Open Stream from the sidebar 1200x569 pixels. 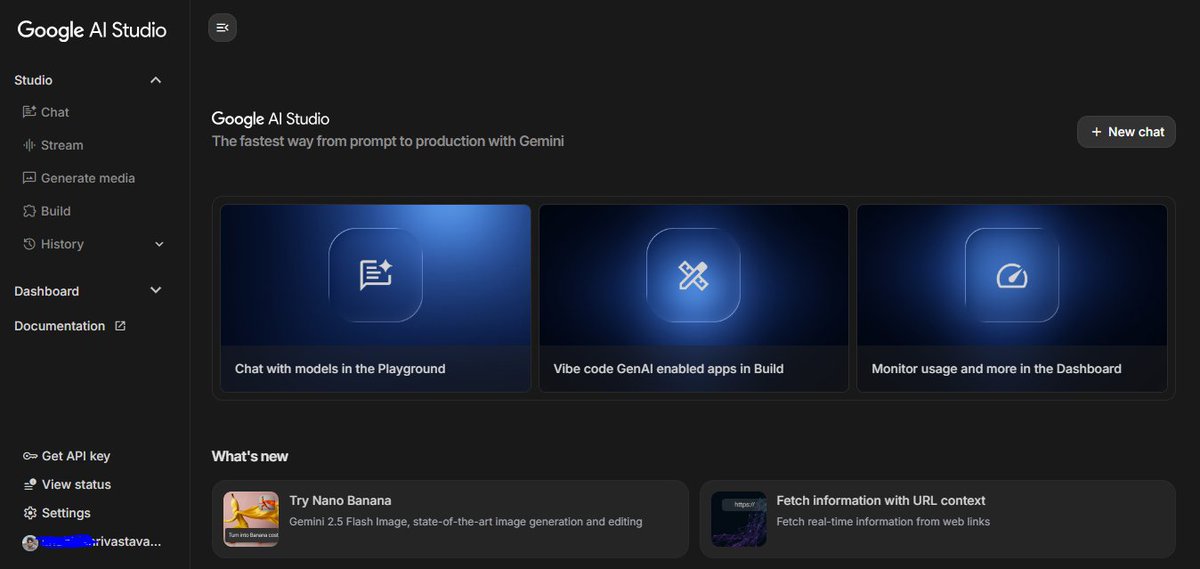pyautogui.click(x=62, y=145)
